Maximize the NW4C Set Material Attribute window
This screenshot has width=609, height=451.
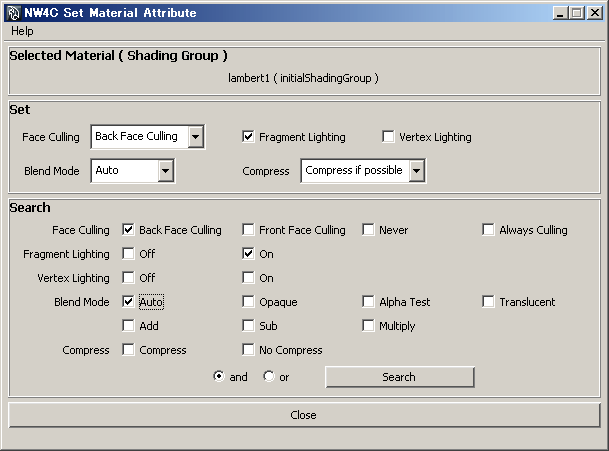point(576,13)
